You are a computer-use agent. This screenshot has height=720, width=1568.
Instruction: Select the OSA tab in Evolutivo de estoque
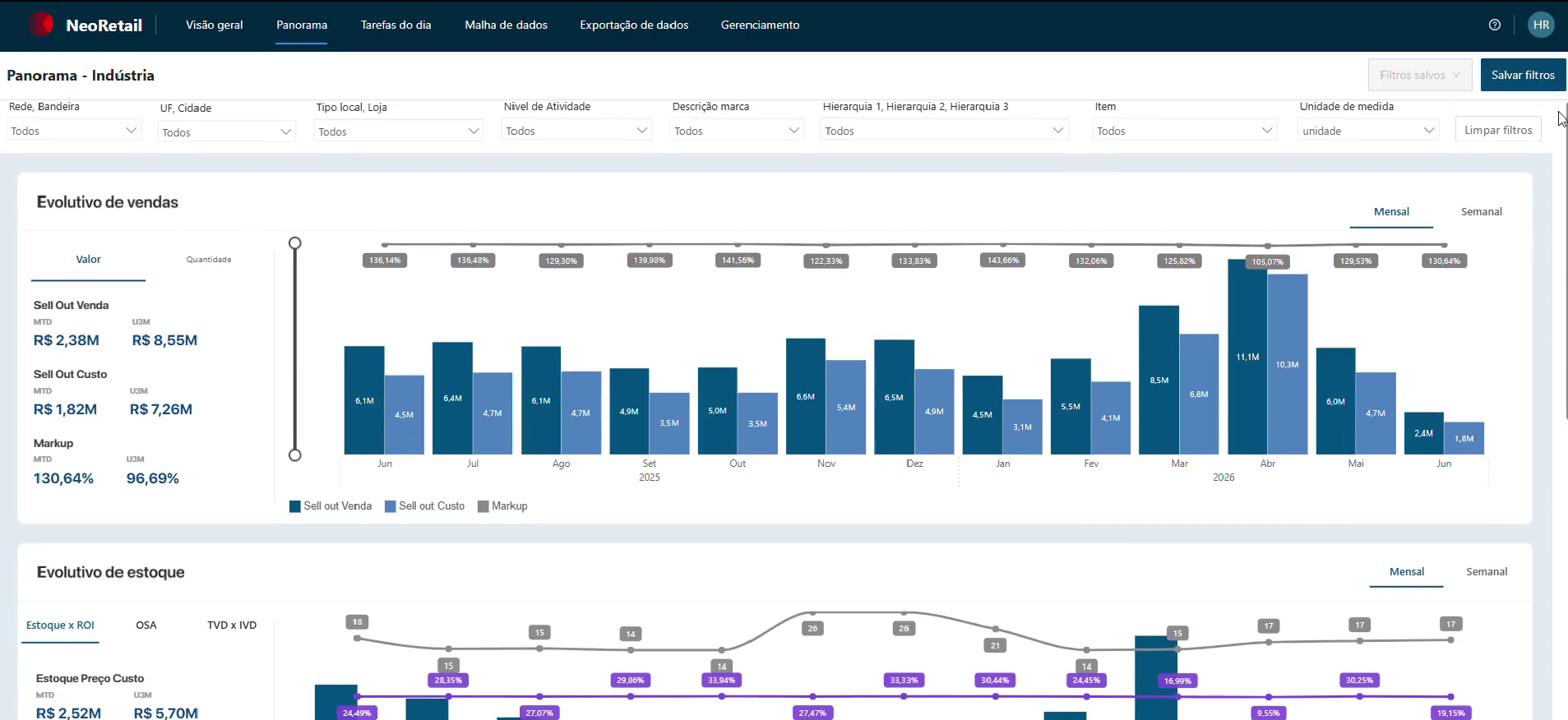[x=146, y=625]
